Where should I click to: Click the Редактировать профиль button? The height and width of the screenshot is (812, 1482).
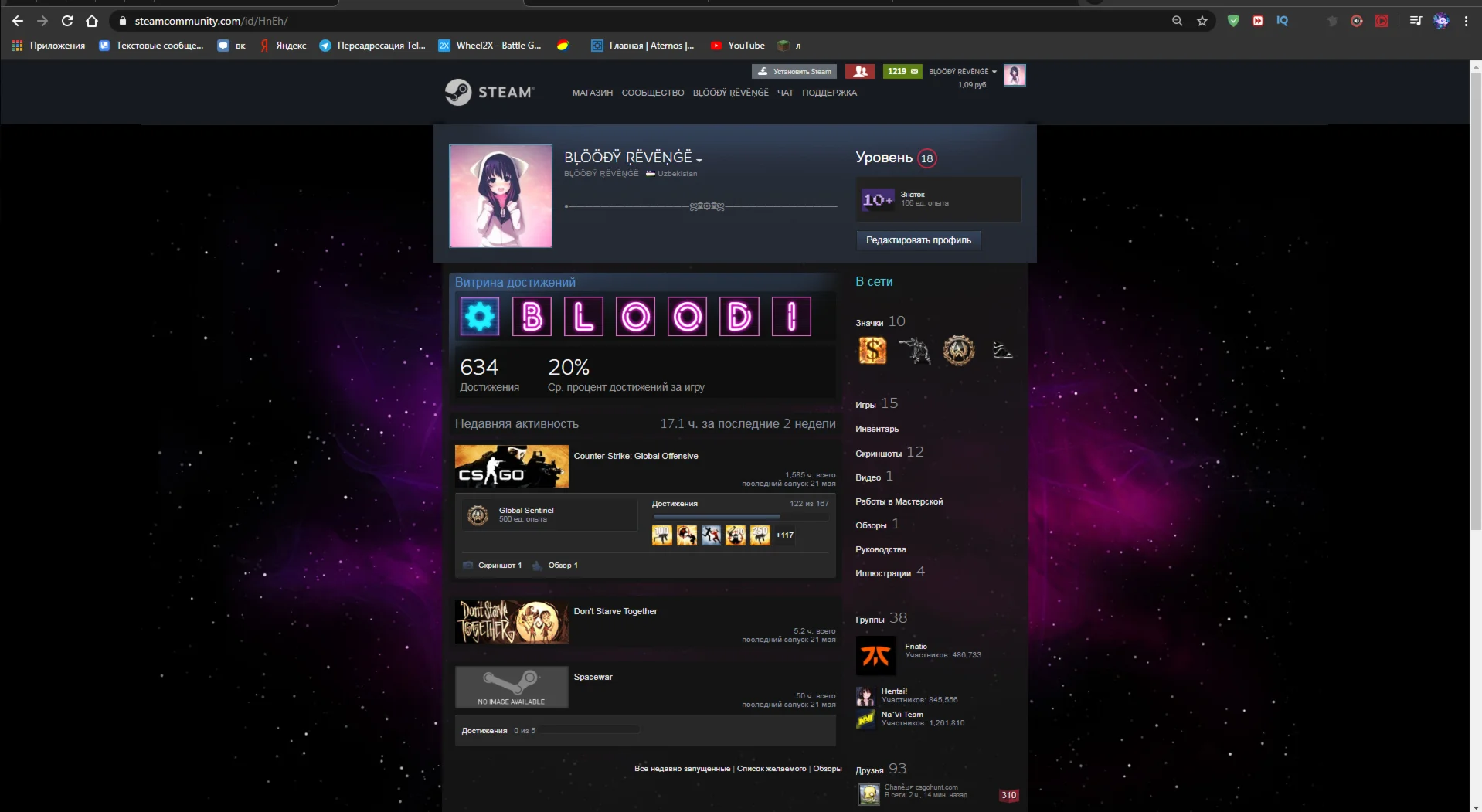point(919,240)
